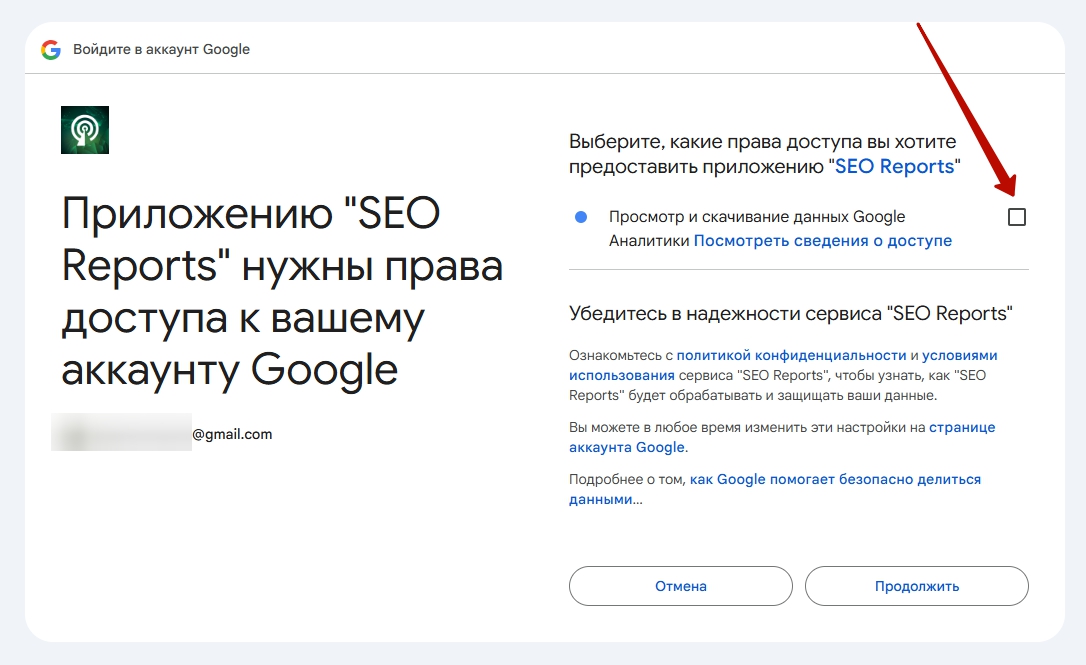
Task: Open the "SEO Reports" app name link
Action: (x=894, y=166)
